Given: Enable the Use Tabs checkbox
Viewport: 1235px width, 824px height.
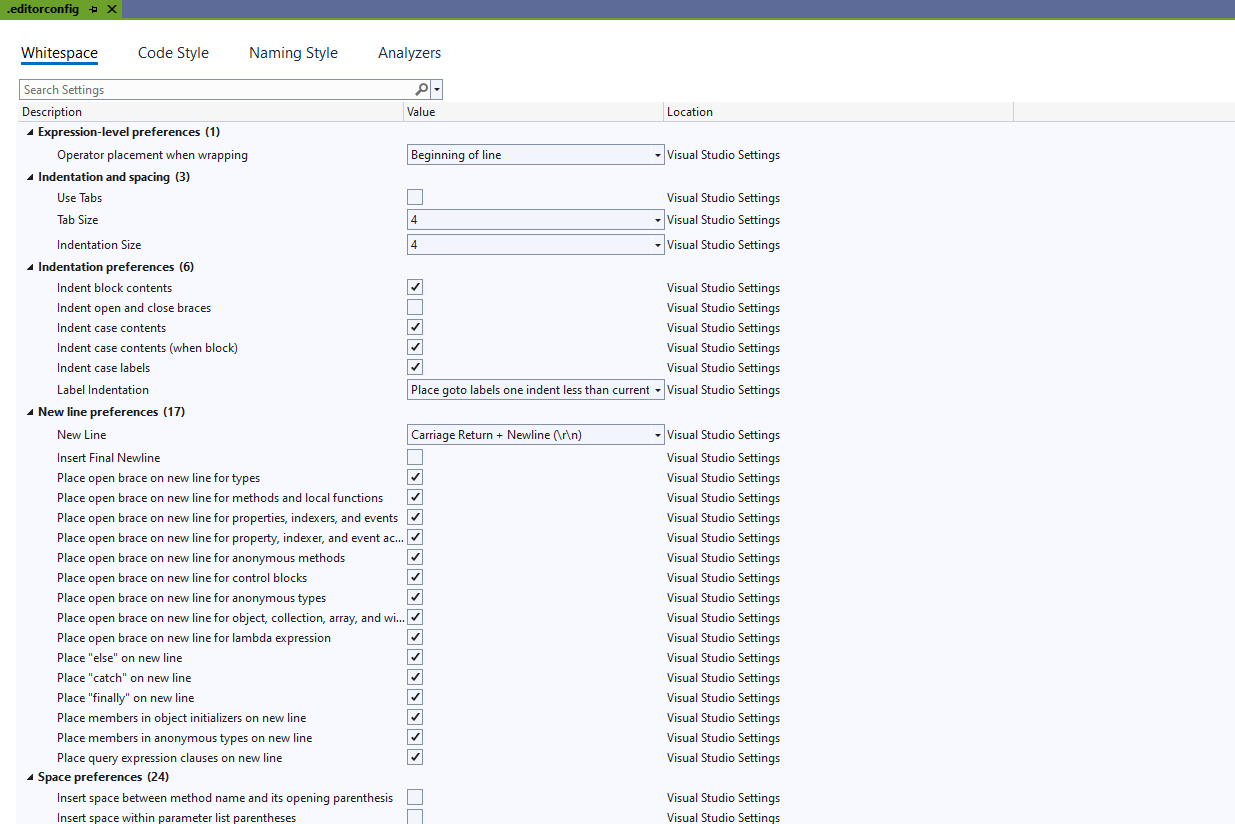Looking at the screenshot, I should click(415, 198).
